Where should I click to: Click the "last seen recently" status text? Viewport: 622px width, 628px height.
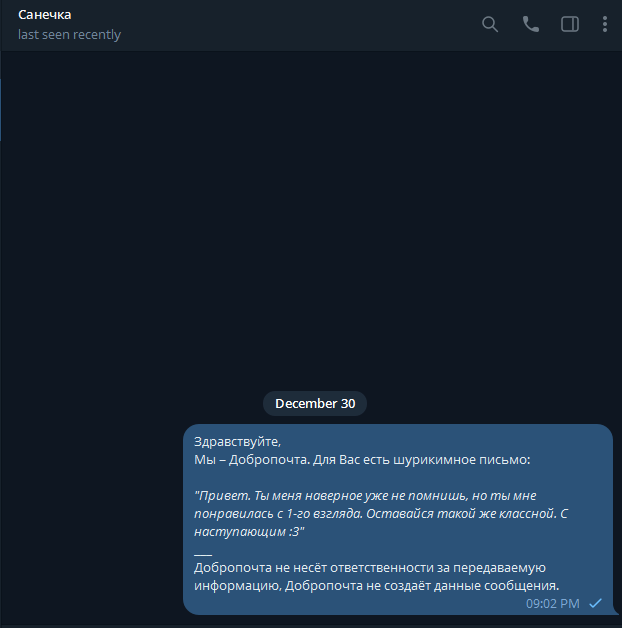69,34
